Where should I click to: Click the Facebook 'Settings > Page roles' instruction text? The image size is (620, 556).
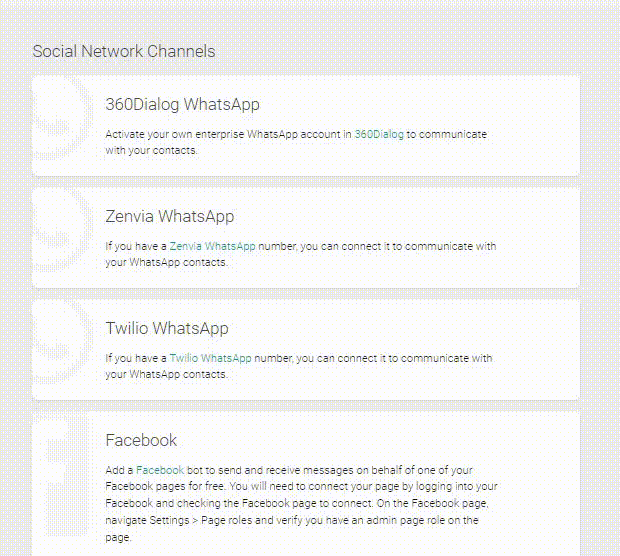290,521
